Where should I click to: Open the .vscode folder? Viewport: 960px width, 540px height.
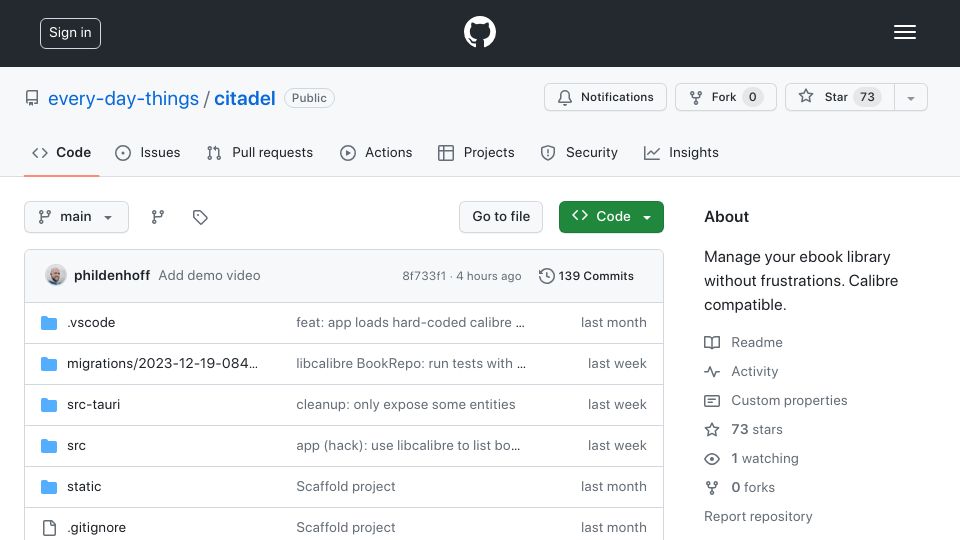pos(91,323)
